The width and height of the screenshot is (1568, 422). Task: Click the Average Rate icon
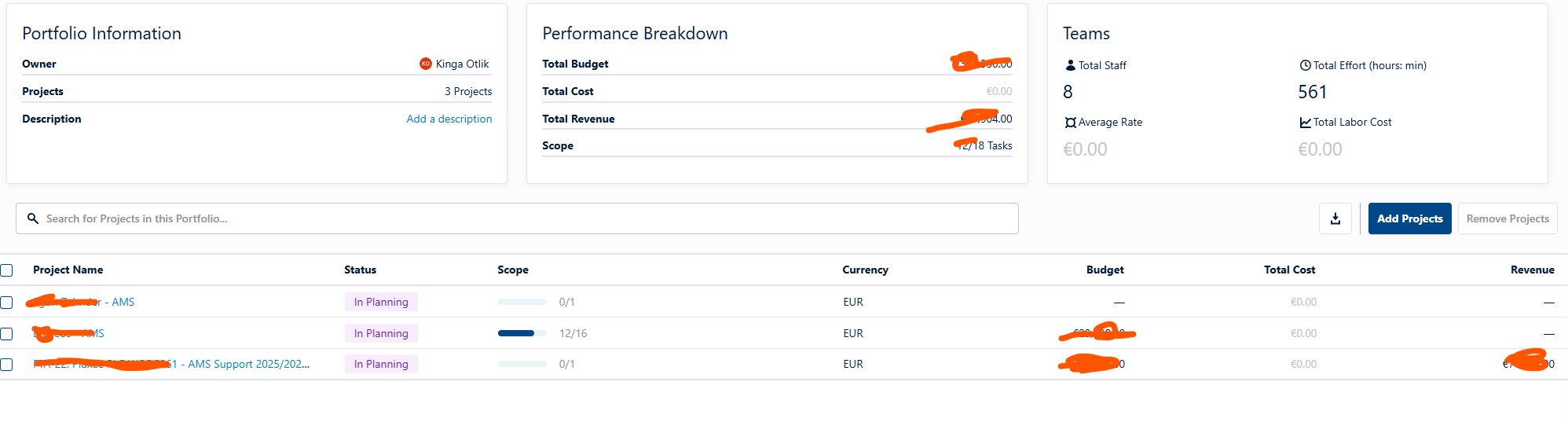point(1070,122)
